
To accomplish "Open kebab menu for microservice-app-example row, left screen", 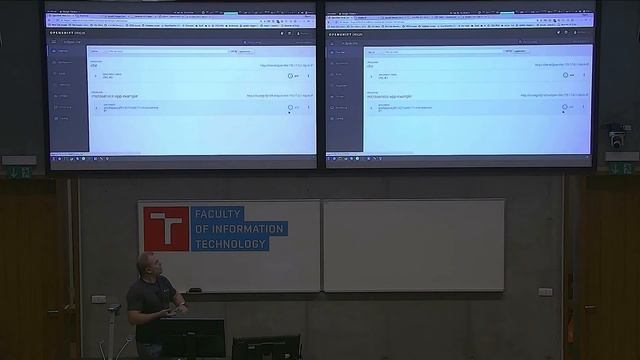I will (x=308, y=107).
